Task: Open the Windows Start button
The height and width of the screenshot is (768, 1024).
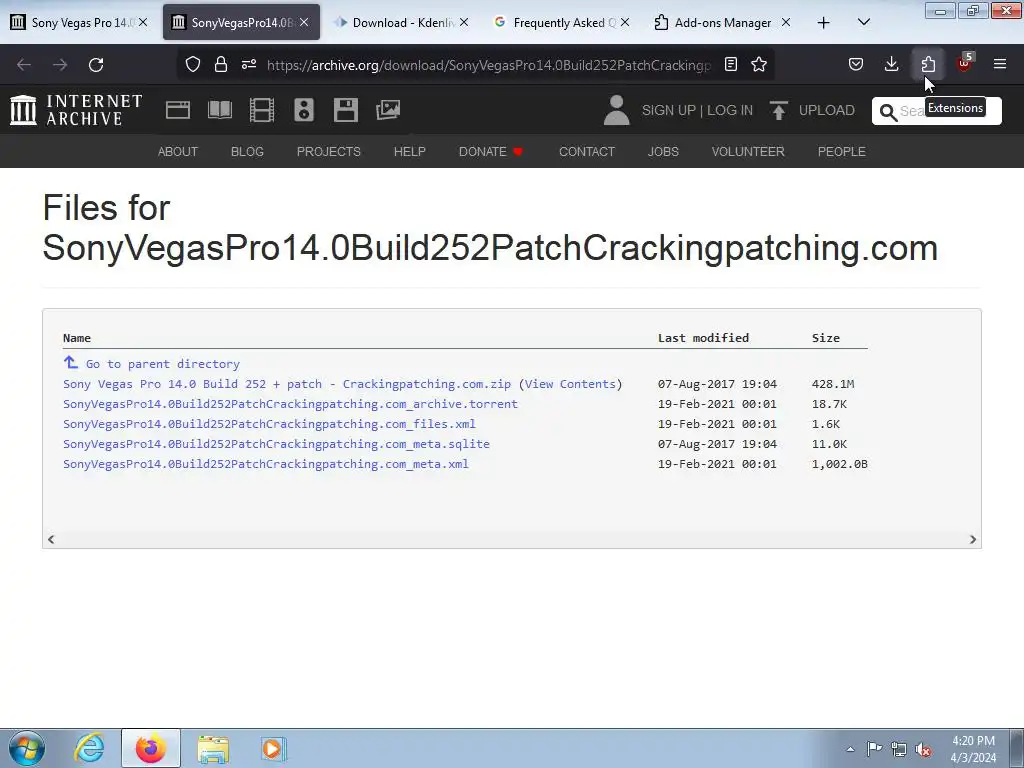Action: point(27,748)
